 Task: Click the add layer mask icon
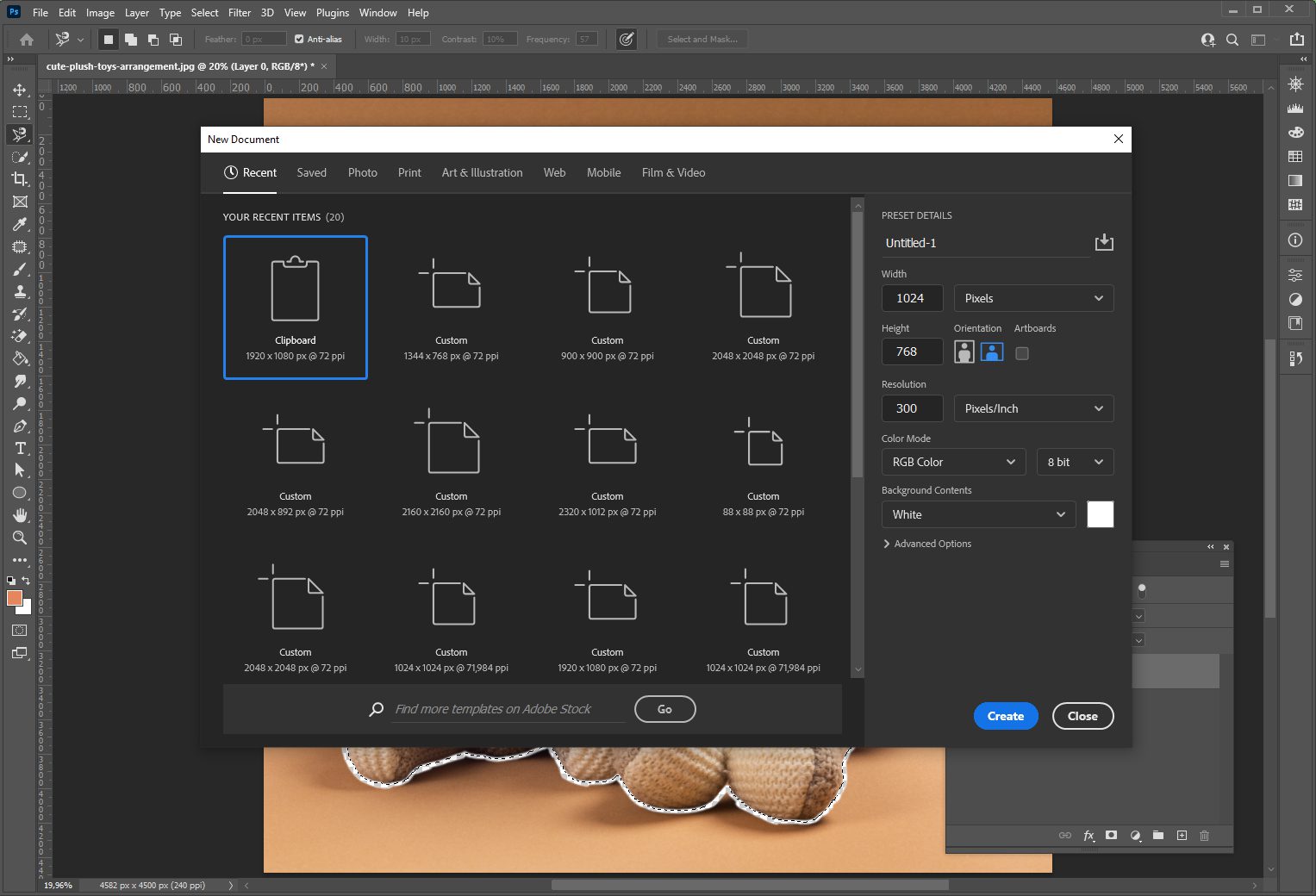click(1112, 836)
